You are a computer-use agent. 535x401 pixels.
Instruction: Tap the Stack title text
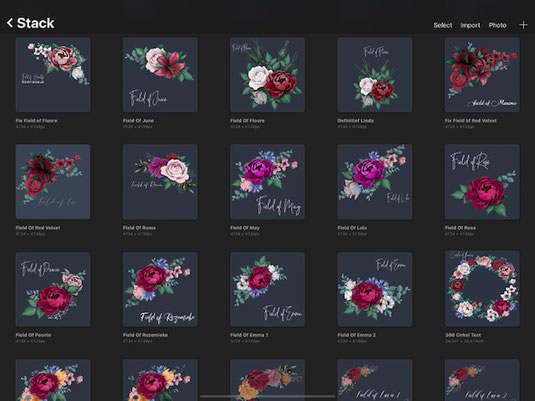pos(35,23)
